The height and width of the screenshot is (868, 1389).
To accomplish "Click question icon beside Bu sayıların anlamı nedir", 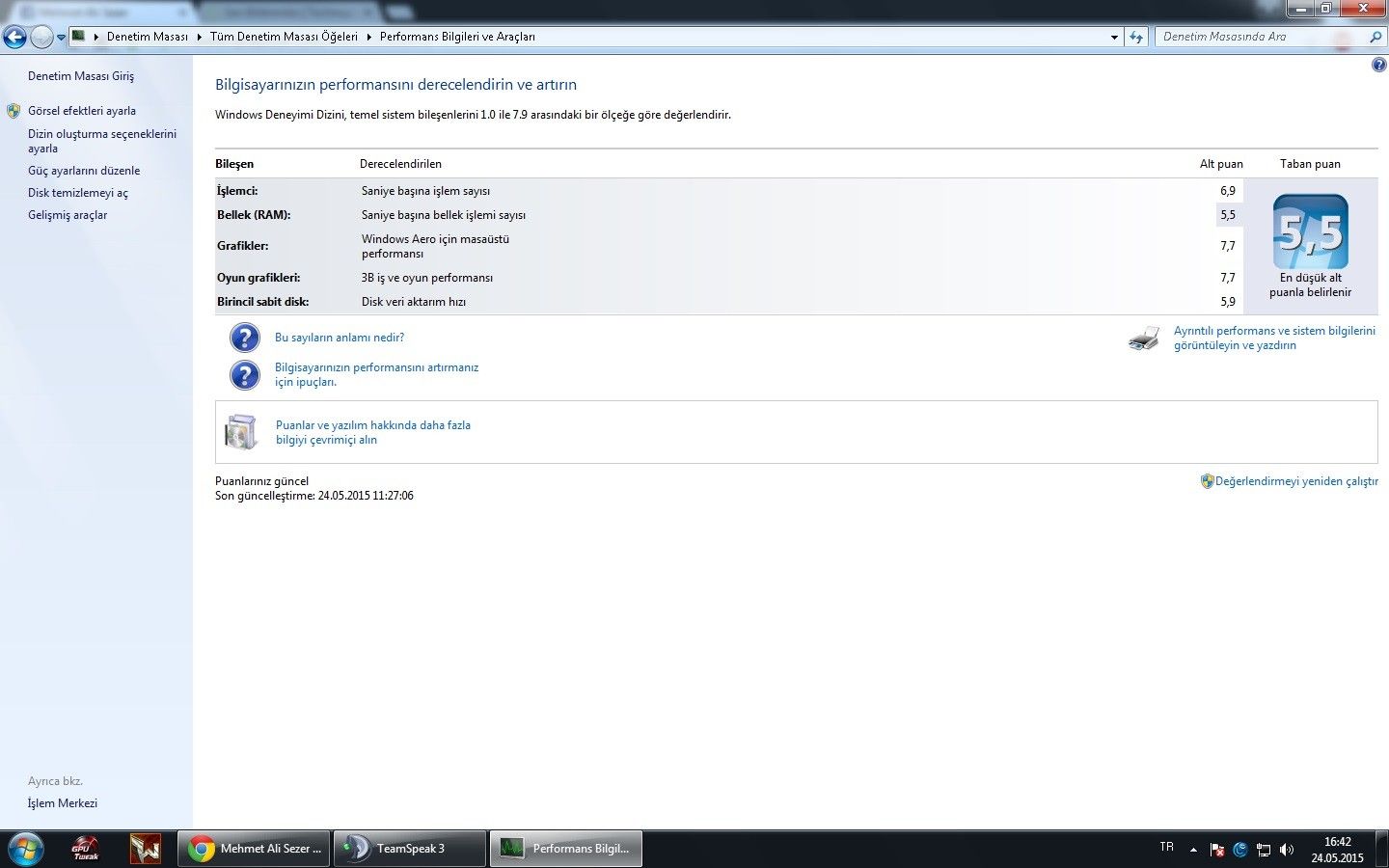I will click(245, 338).
